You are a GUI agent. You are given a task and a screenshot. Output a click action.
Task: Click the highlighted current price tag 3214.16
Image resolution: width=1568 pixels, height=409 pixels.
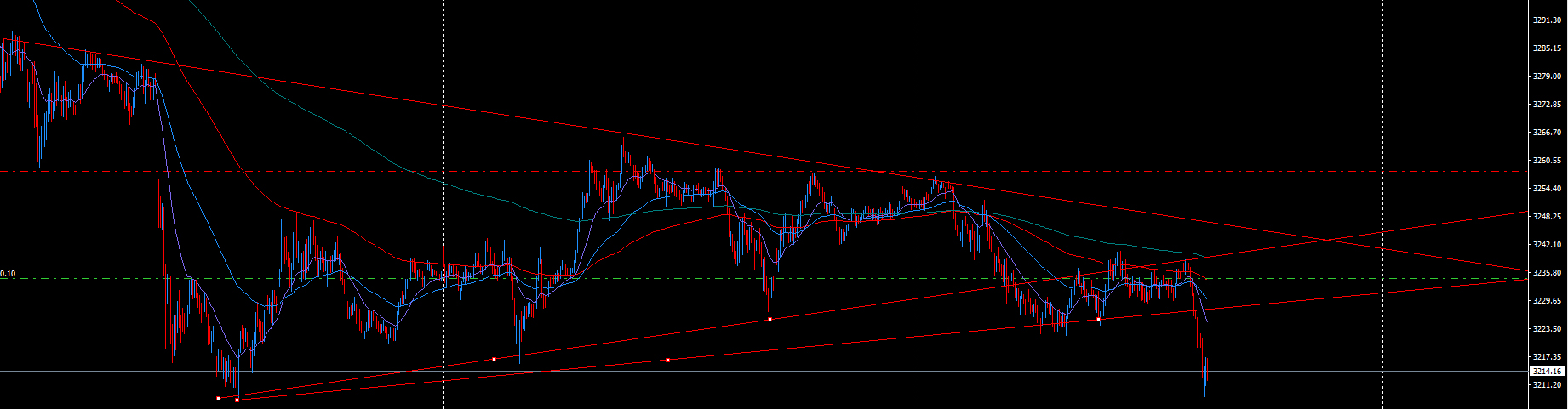pos(1547,372)
